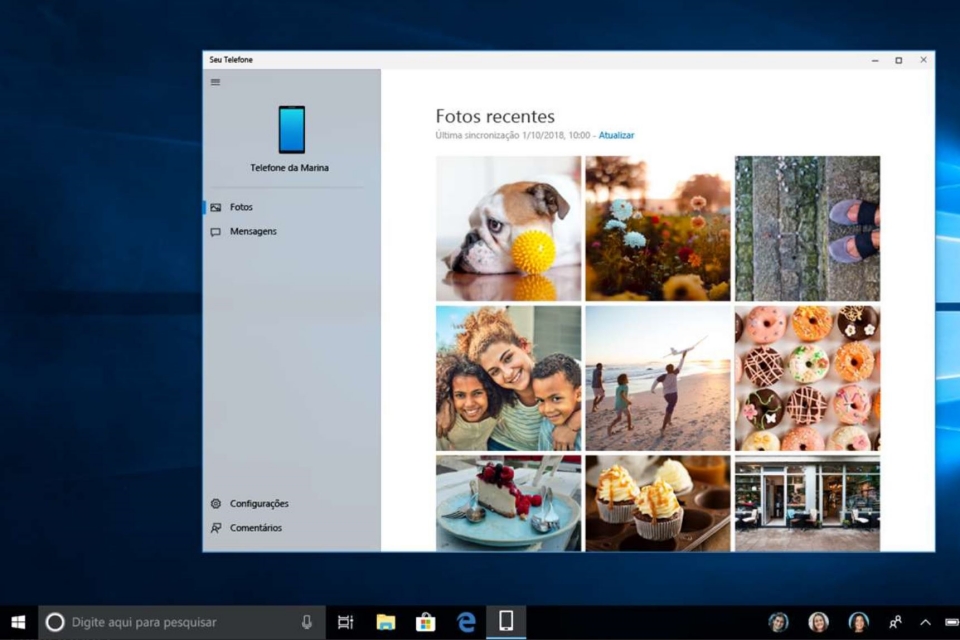Minimize the Seu Telefone window
Viewport: 960px width, 640px height.
pos(876,60)
